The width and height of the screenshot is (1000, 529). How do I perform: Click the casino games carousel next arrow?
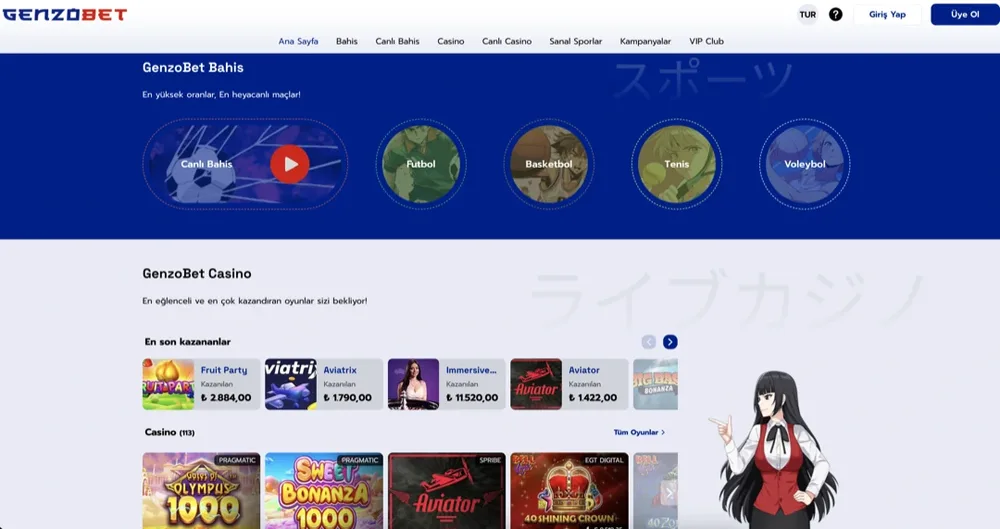coord(669,493)
